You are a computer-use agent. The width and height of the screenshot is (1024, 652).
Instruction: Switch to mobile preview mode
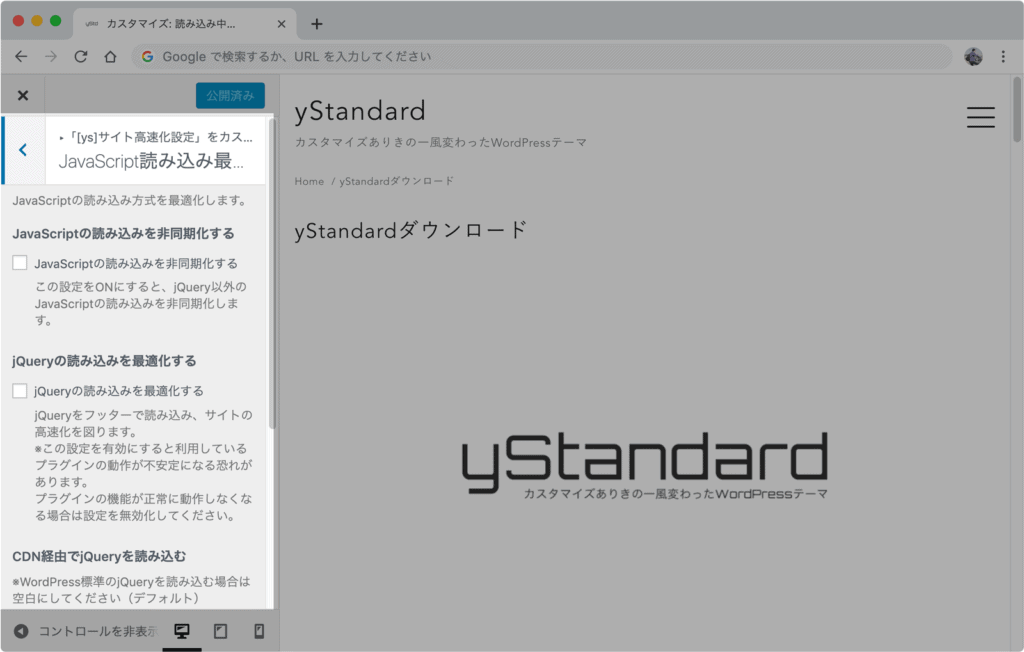pyautogui.click(x=259, y=631)
